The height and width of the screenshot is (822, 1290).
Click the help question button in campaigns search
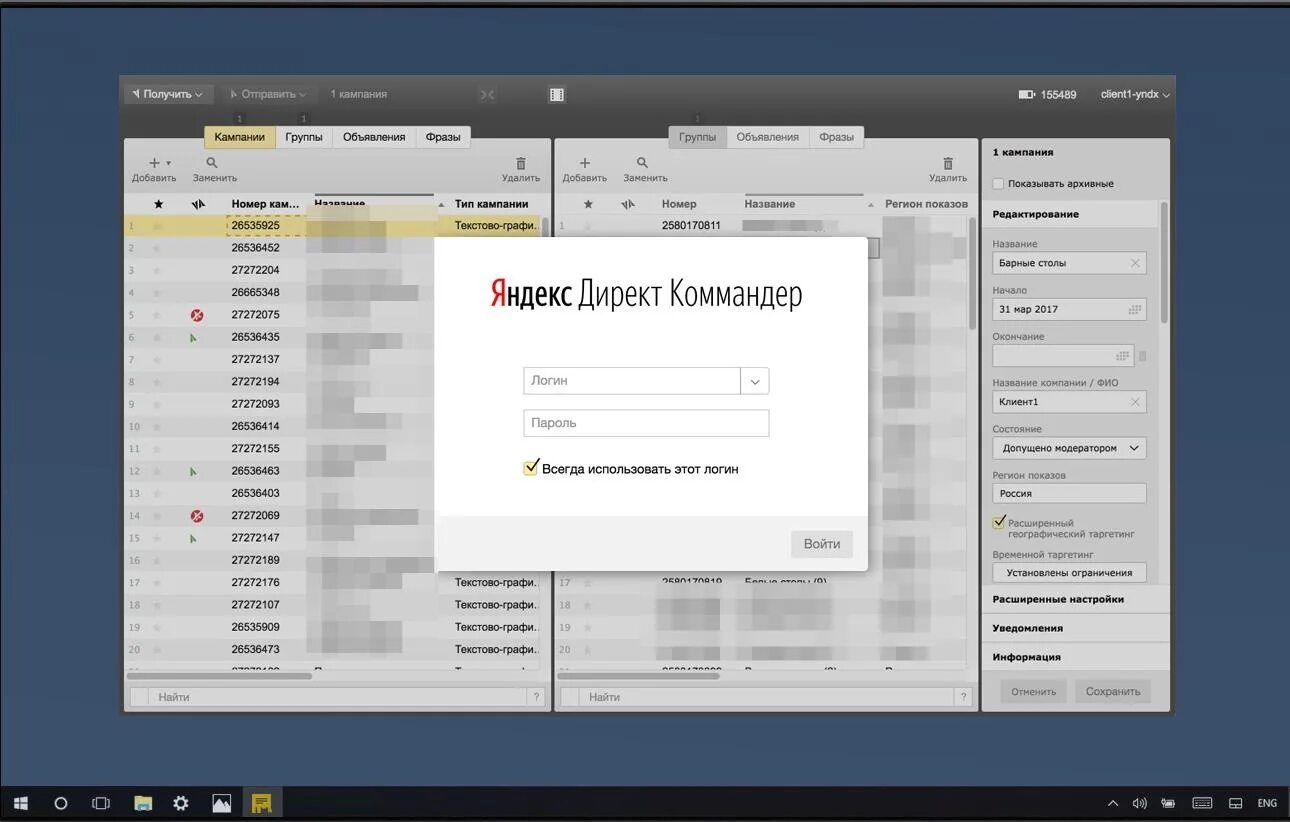point(537,697)
